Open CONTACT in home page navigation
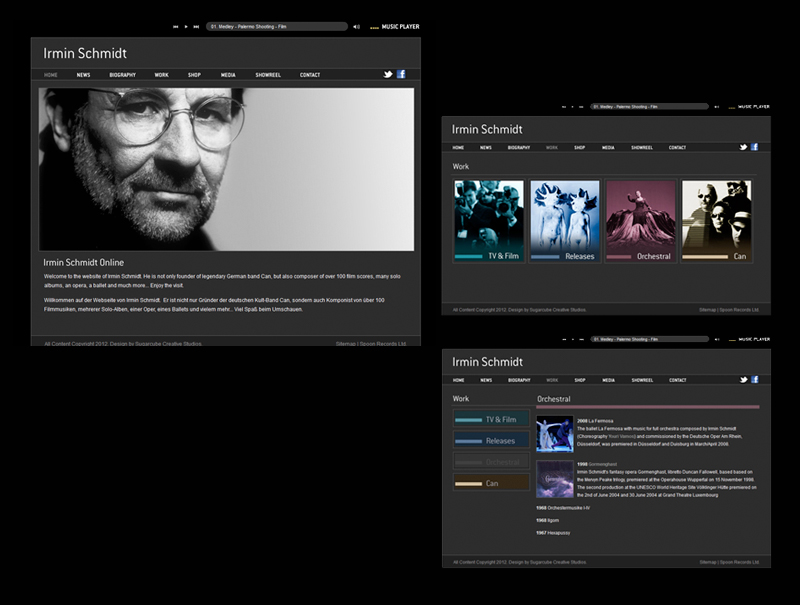The image size is (800, 605). 310,75
